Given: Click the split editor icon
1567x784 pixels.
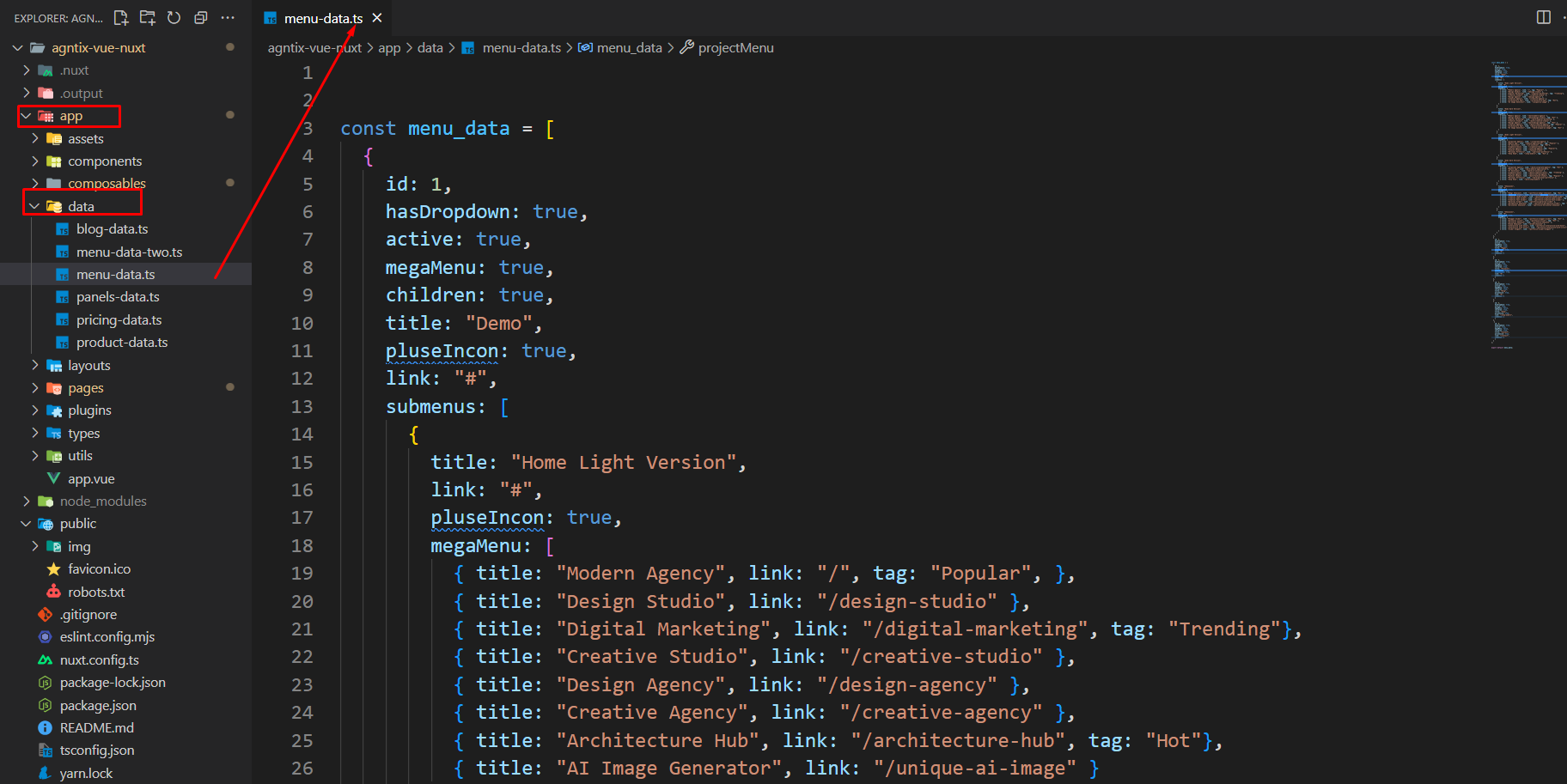Looking at the screenshot, I should point(1543,17).
